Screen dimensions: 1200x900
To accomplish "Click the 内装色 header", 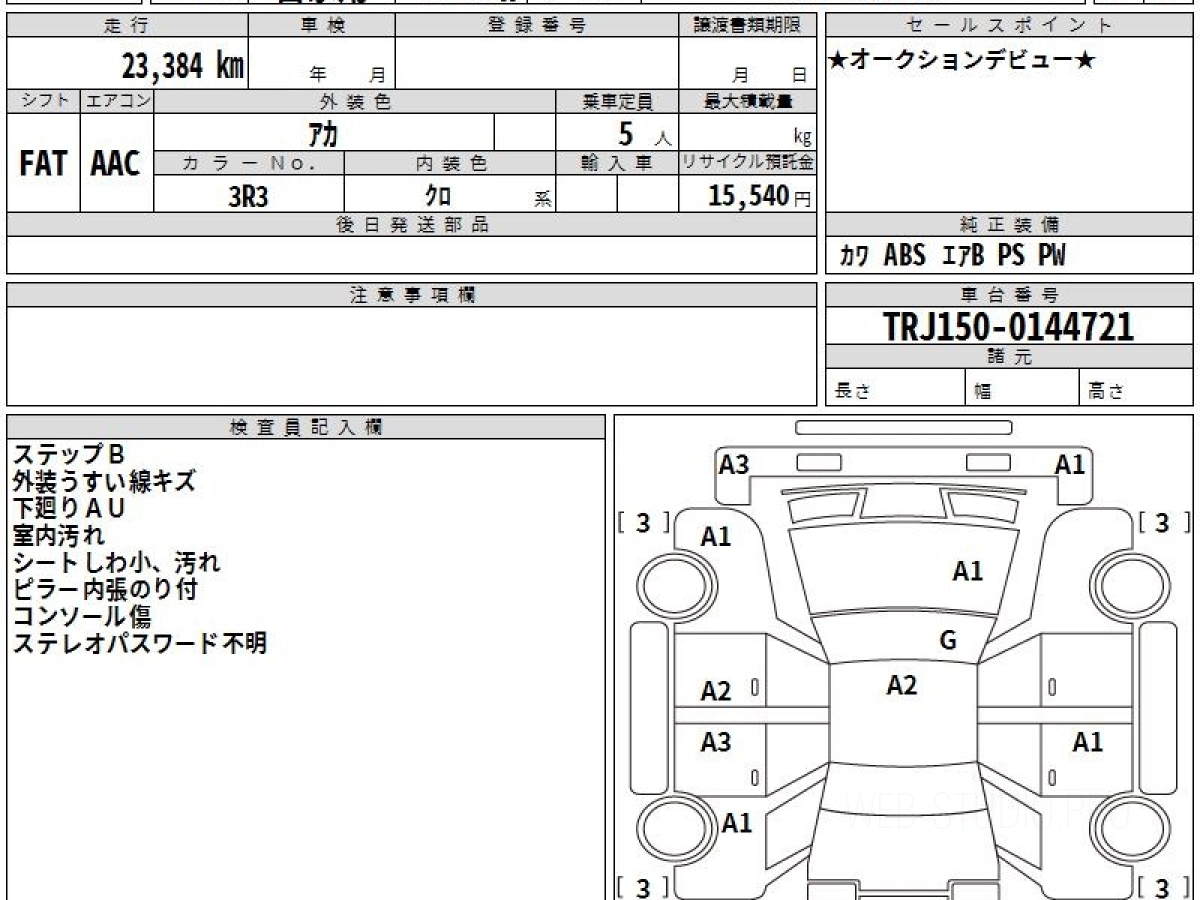I will coord(449,164).
